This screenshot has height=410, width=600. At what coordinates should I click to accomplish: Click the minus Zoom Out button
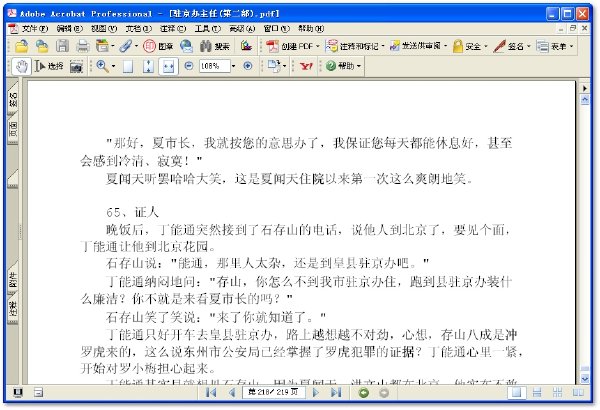(189, 66)
